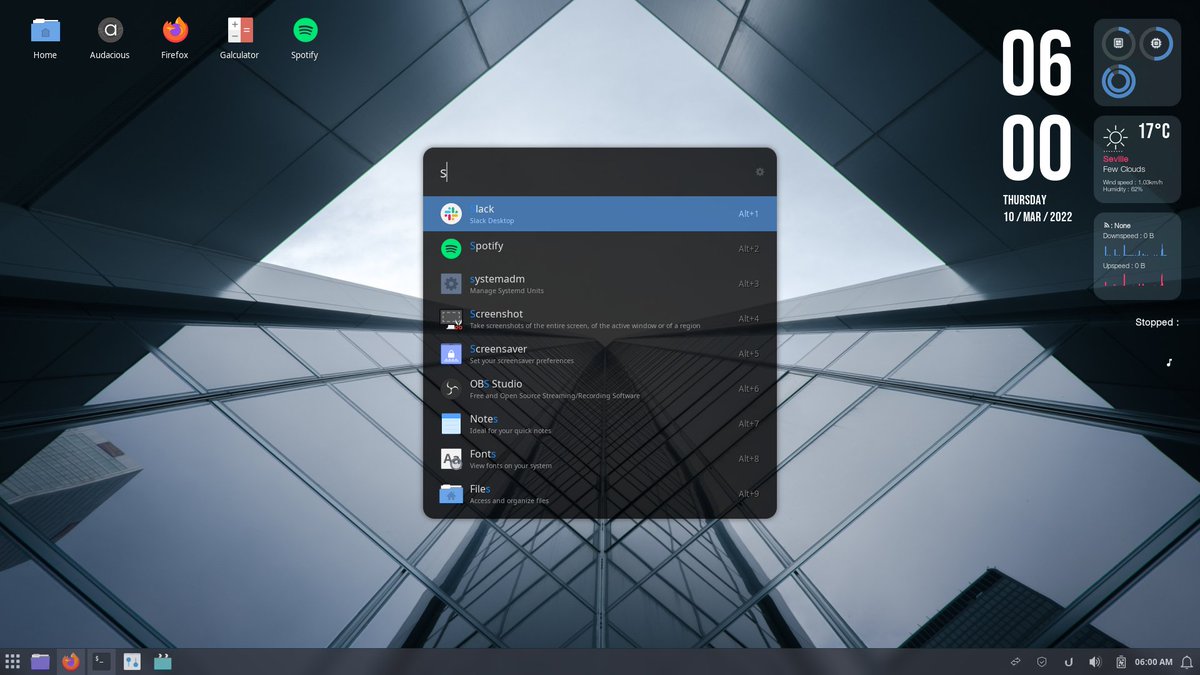Click the Screenshot result icon
Image resolution: width=1200 pixels, height=675 pixels.
tap(451, 319)
